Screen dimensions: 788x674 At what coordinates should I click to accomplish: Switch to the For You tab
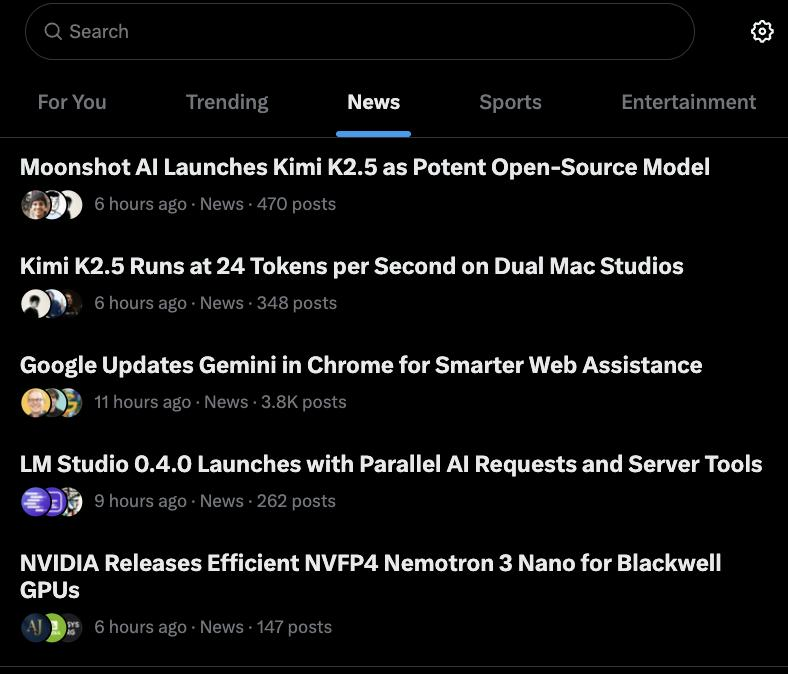click(72, 102)
